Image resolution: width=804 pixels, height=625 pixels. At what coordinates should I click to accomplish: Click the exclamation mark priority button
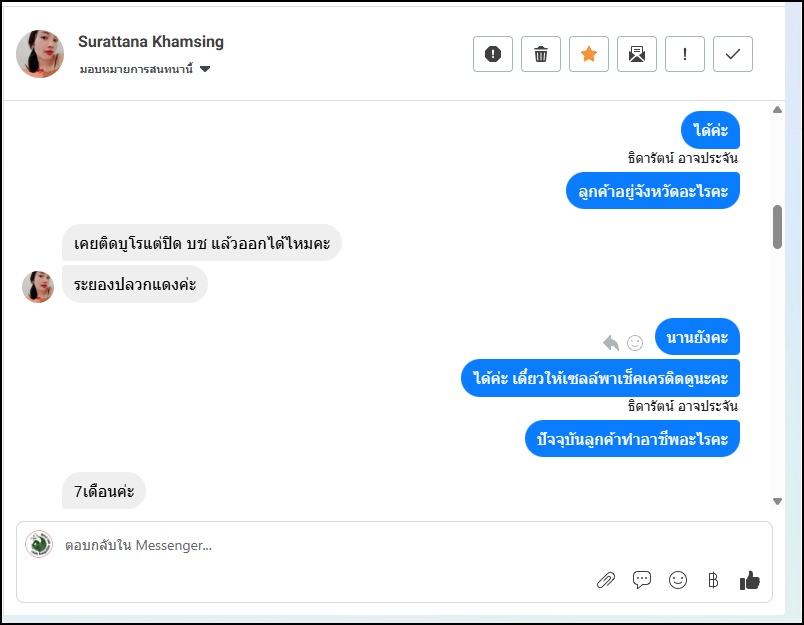(685, 55)
